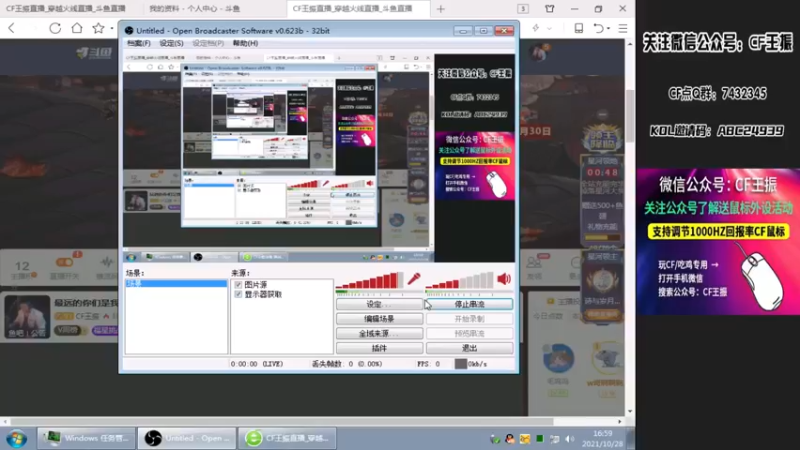Adjust the desktop audio volume meter in OBS
800x450 pixels.
tap(460, 281)
